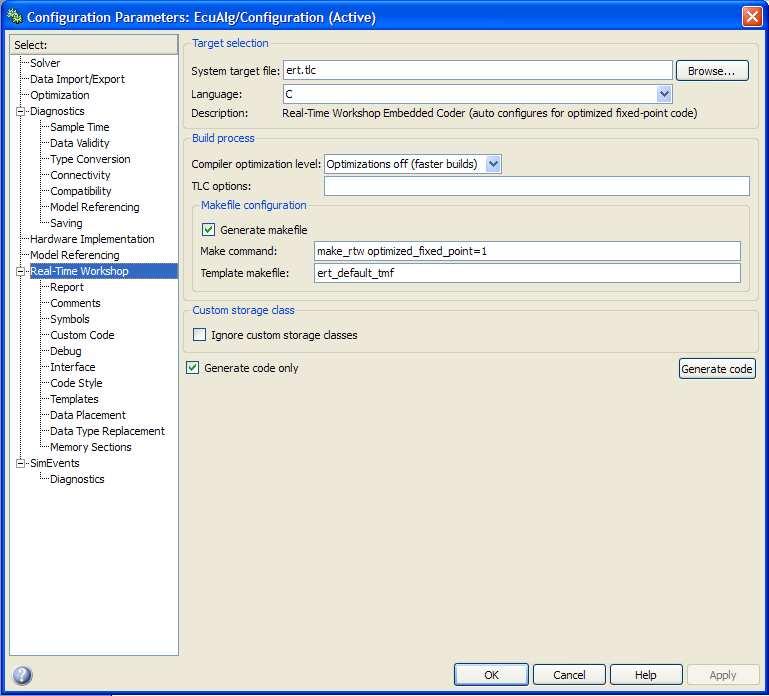Click the Template makefile field

[x=527, y=273]
